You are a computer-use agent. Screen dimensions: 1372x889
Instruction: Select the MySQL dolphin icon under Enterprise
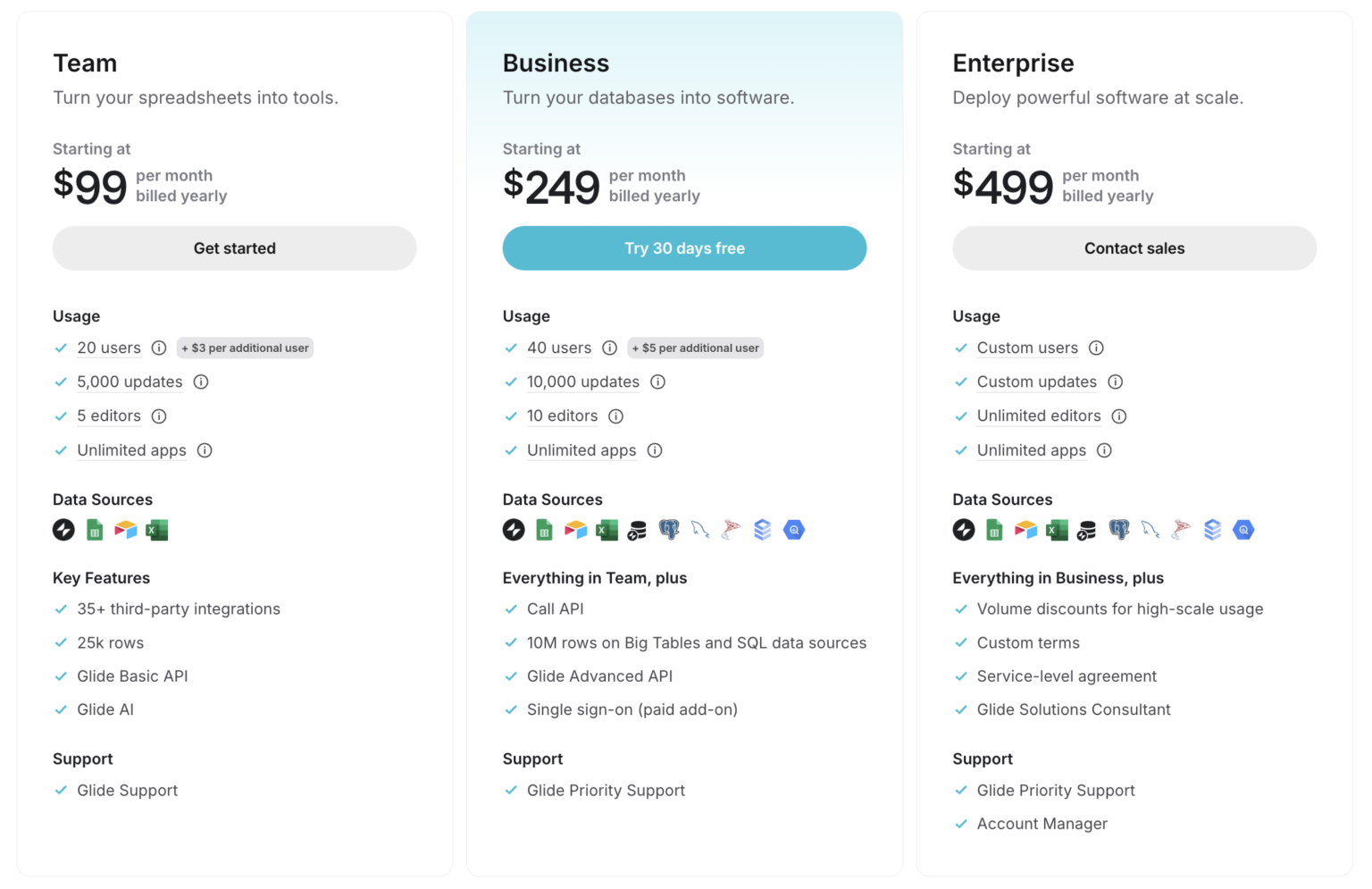[x=1150, y=529]
